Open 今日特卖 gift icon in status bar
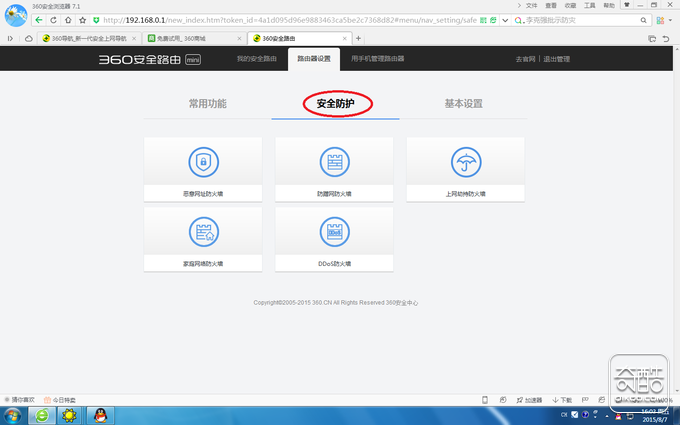 (x=47, y=400)
